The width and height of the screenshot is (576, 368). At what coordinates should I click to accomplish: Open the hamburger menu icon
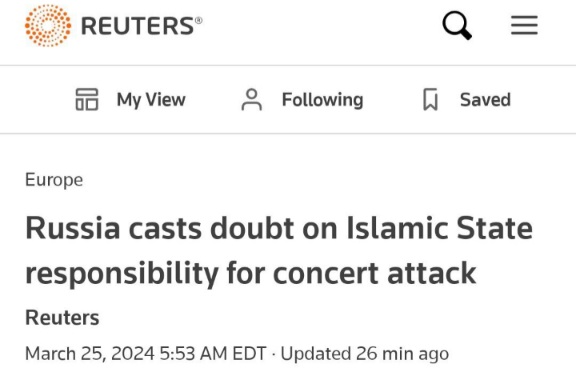524,25
